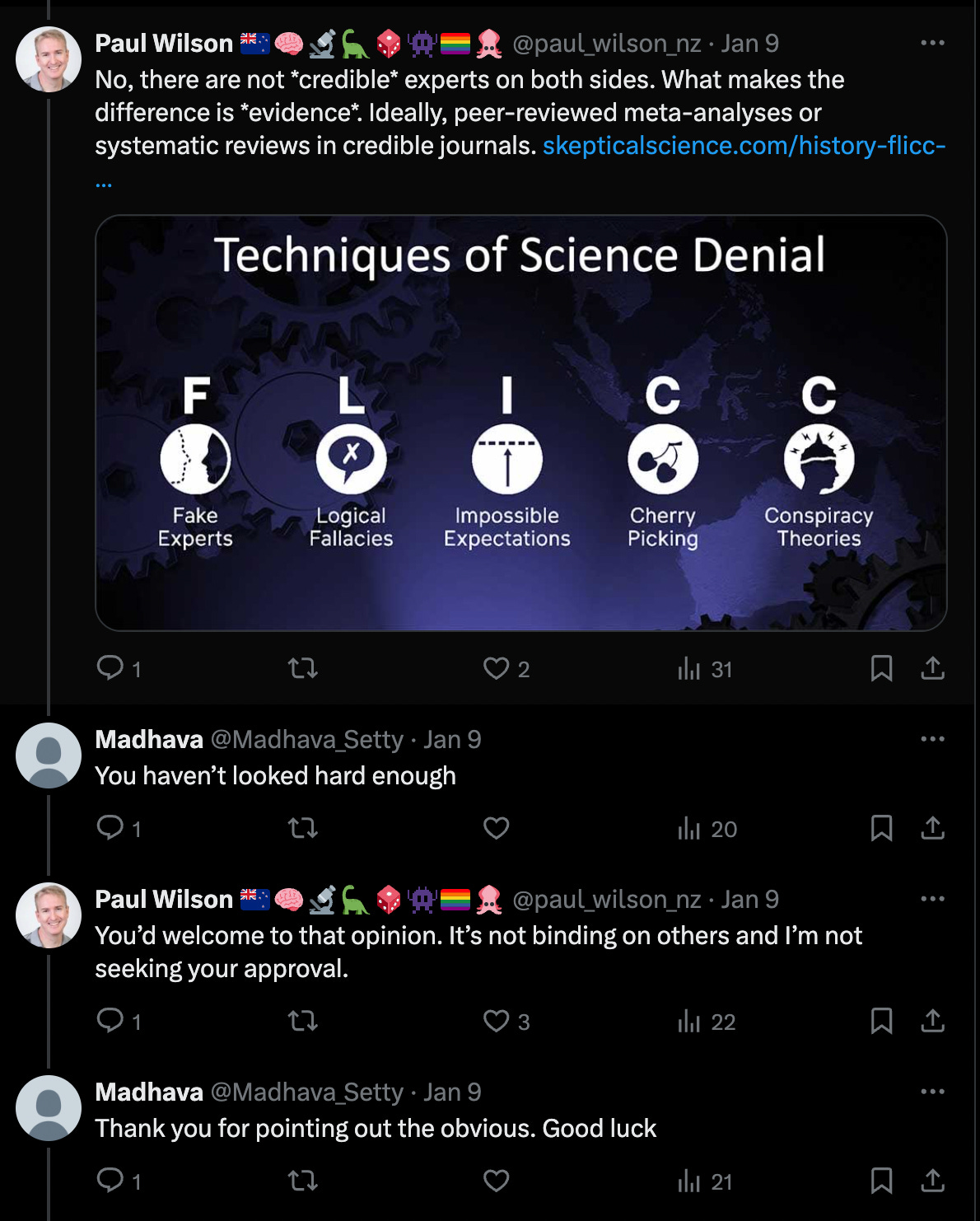The height and width of the screenshot is (1221, 980).
Task: Like Paul Wilson's 'not binding on others' reply
Action: [x=497, y=1022]
